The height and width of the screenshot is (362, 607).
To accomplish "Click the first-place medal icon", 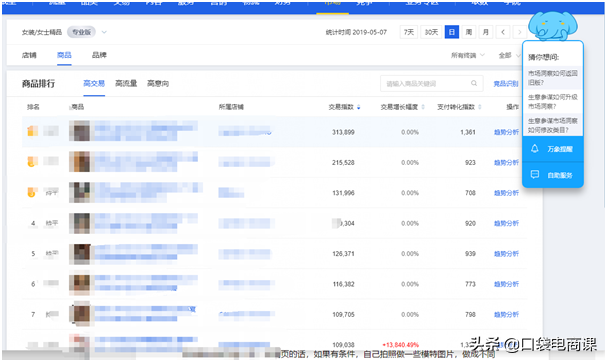I will point(33,131).
